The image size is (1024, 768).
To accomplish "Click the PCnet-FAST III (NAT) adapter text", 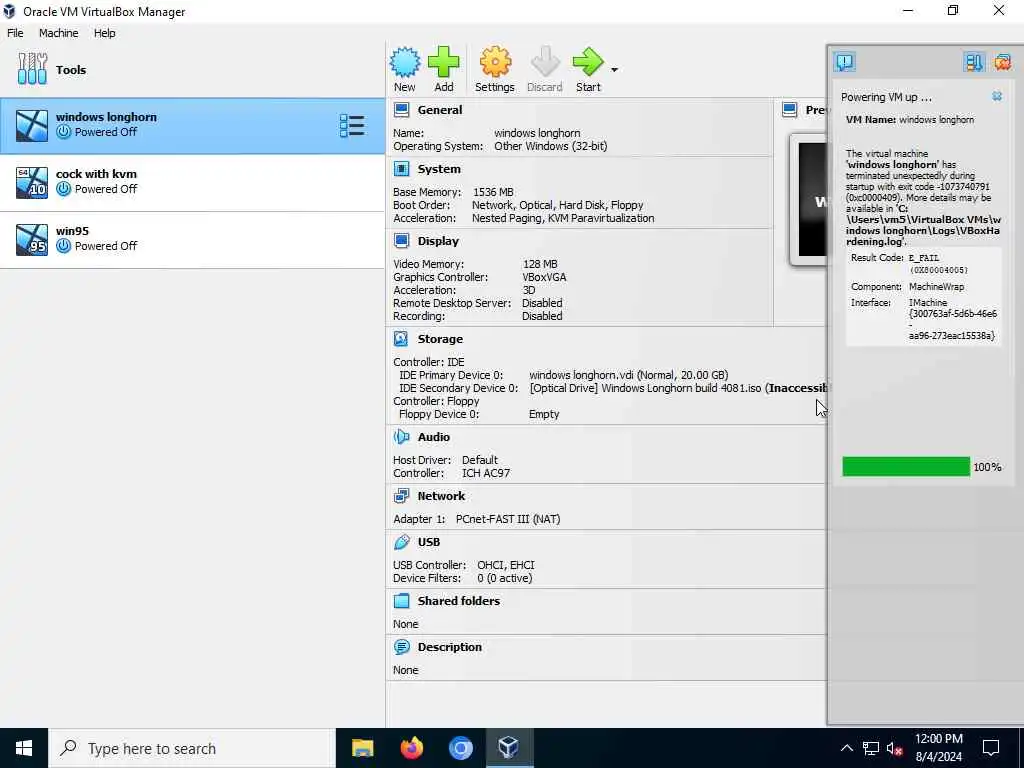I will [x=508, y=519].
